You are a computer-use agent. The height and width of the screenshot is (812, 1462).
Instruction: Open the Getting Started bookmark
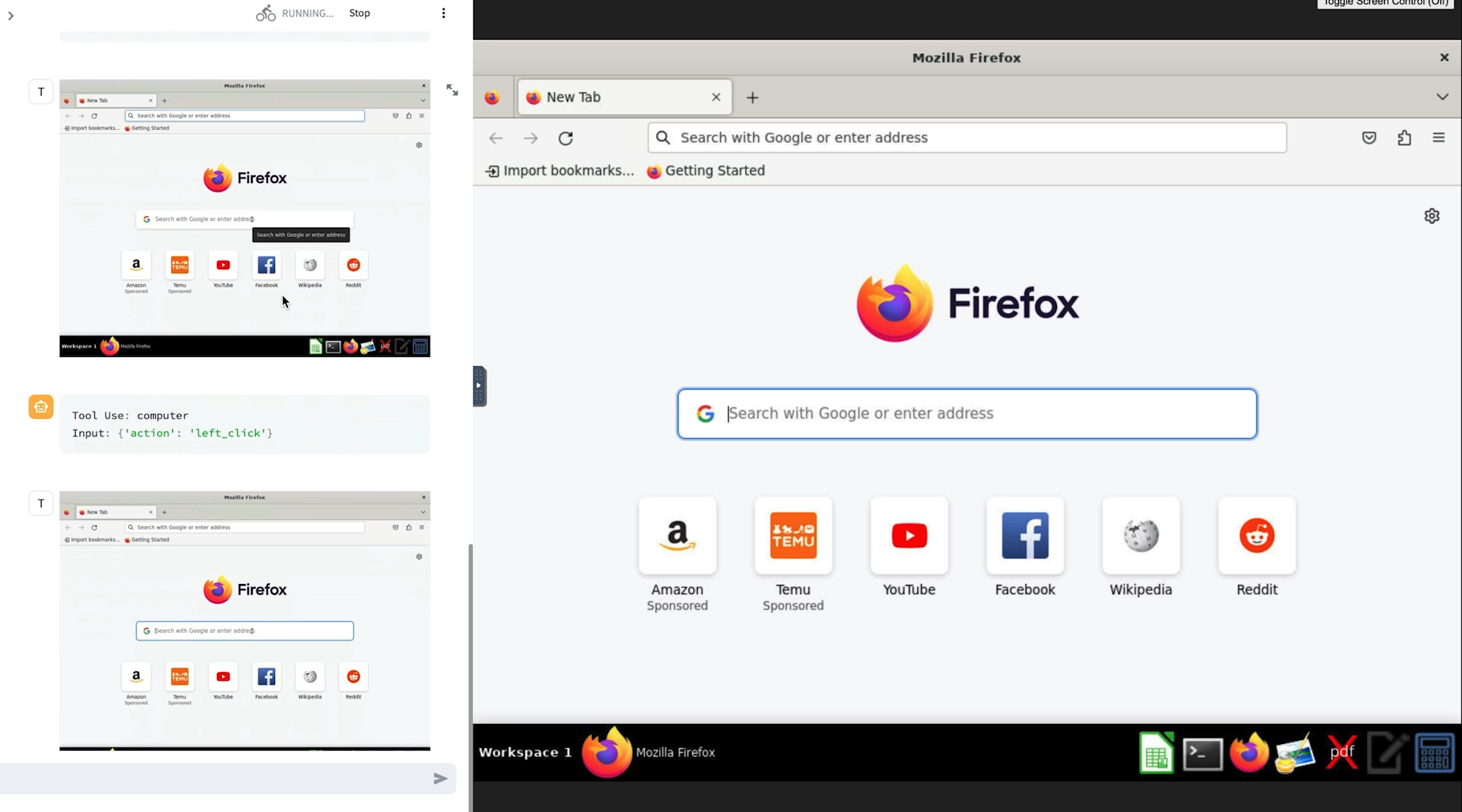tap(706, 171)
